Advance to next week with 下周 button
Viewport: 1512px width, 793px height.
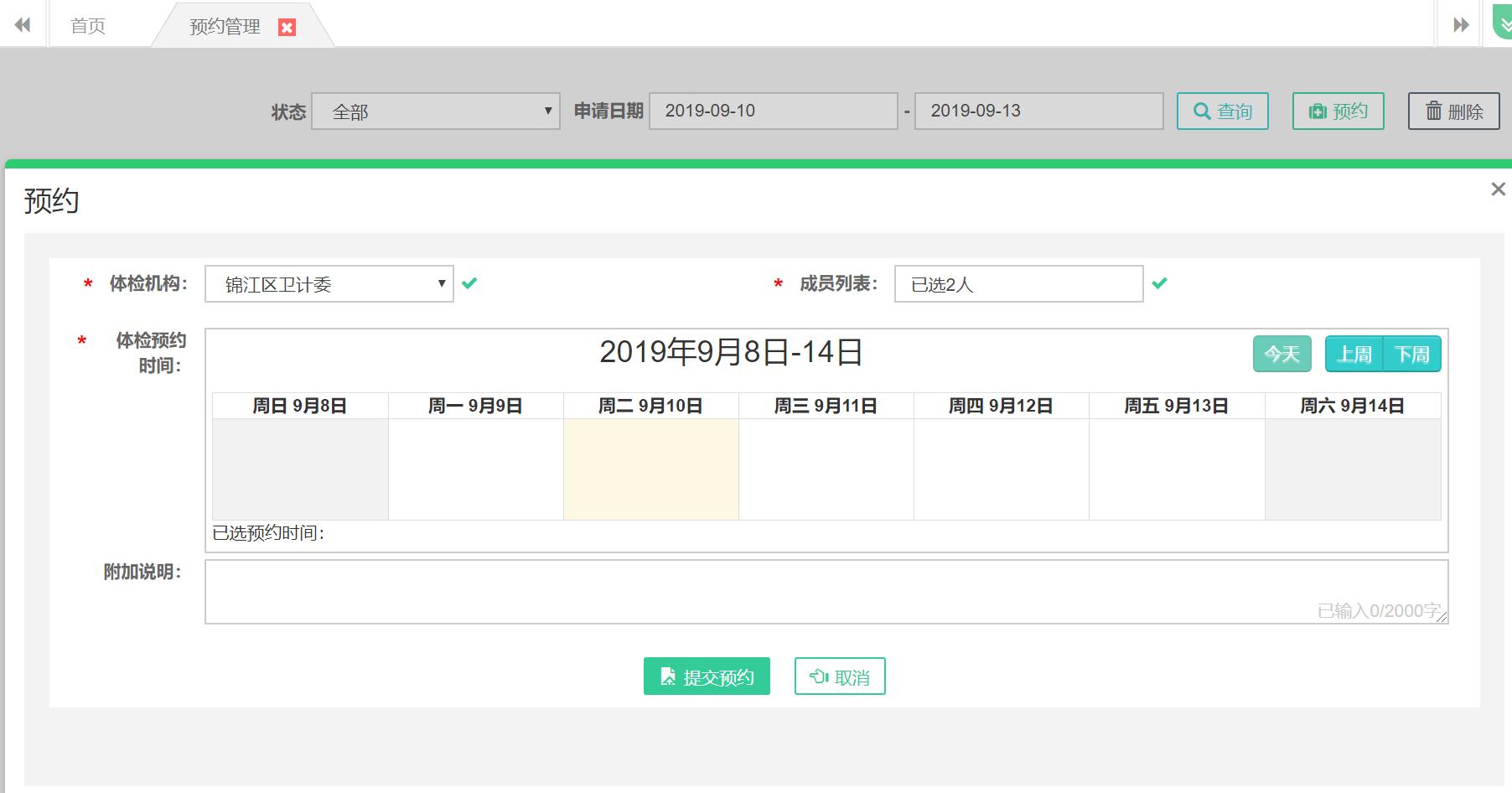[x=1414, y=353]
